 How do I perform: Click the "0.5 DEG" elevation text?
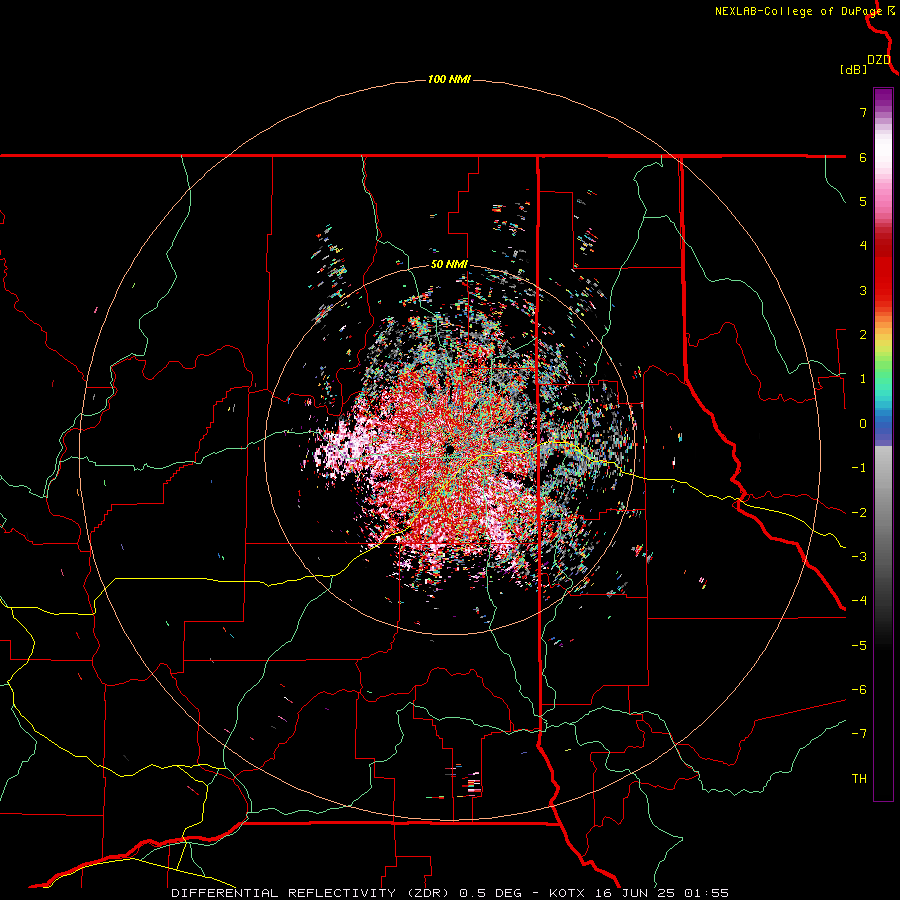(490, 893)
